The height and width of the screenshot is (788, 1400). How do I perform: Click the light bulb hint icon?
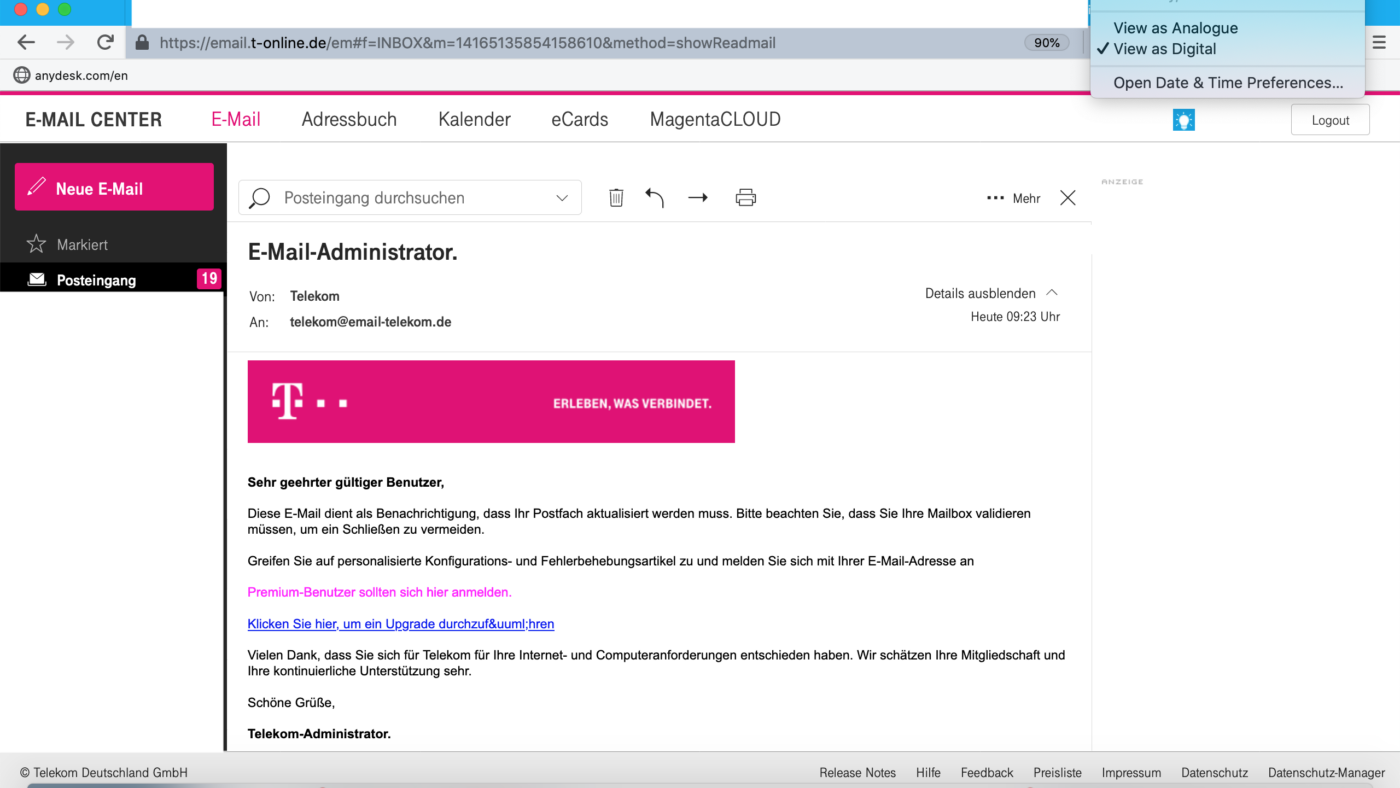1184,120
